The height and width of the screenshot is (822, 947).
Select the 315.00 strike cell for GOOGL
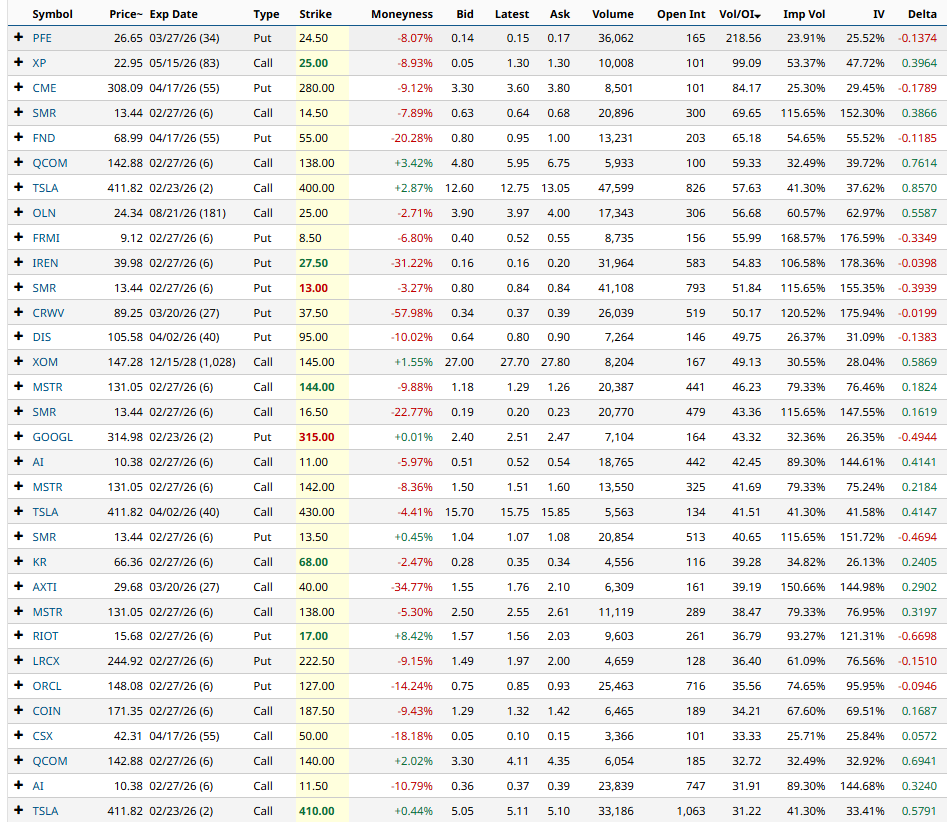(316, 437)
